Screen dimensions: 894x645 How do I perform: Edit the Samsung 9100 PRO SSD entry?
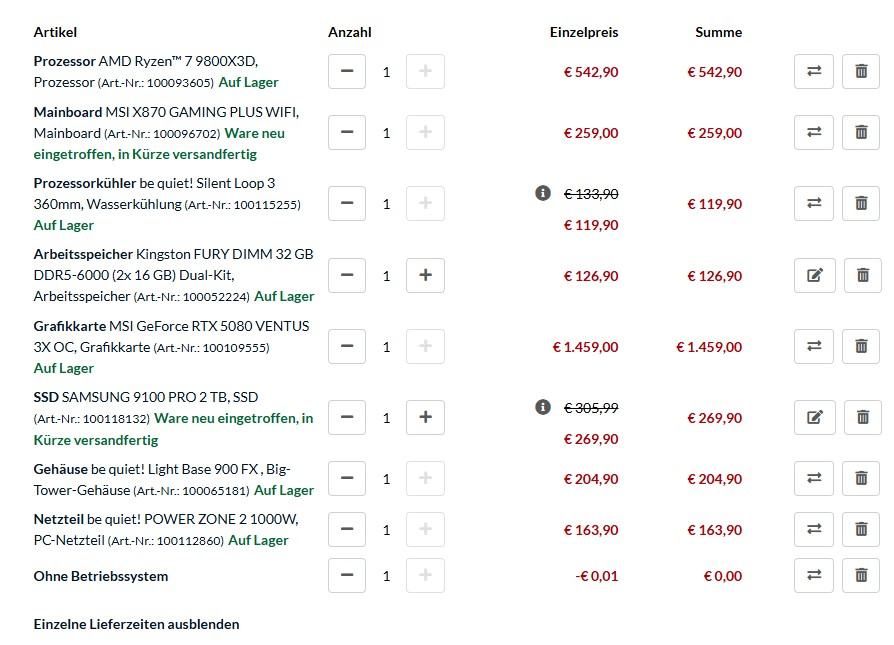(x=814, y=417)
